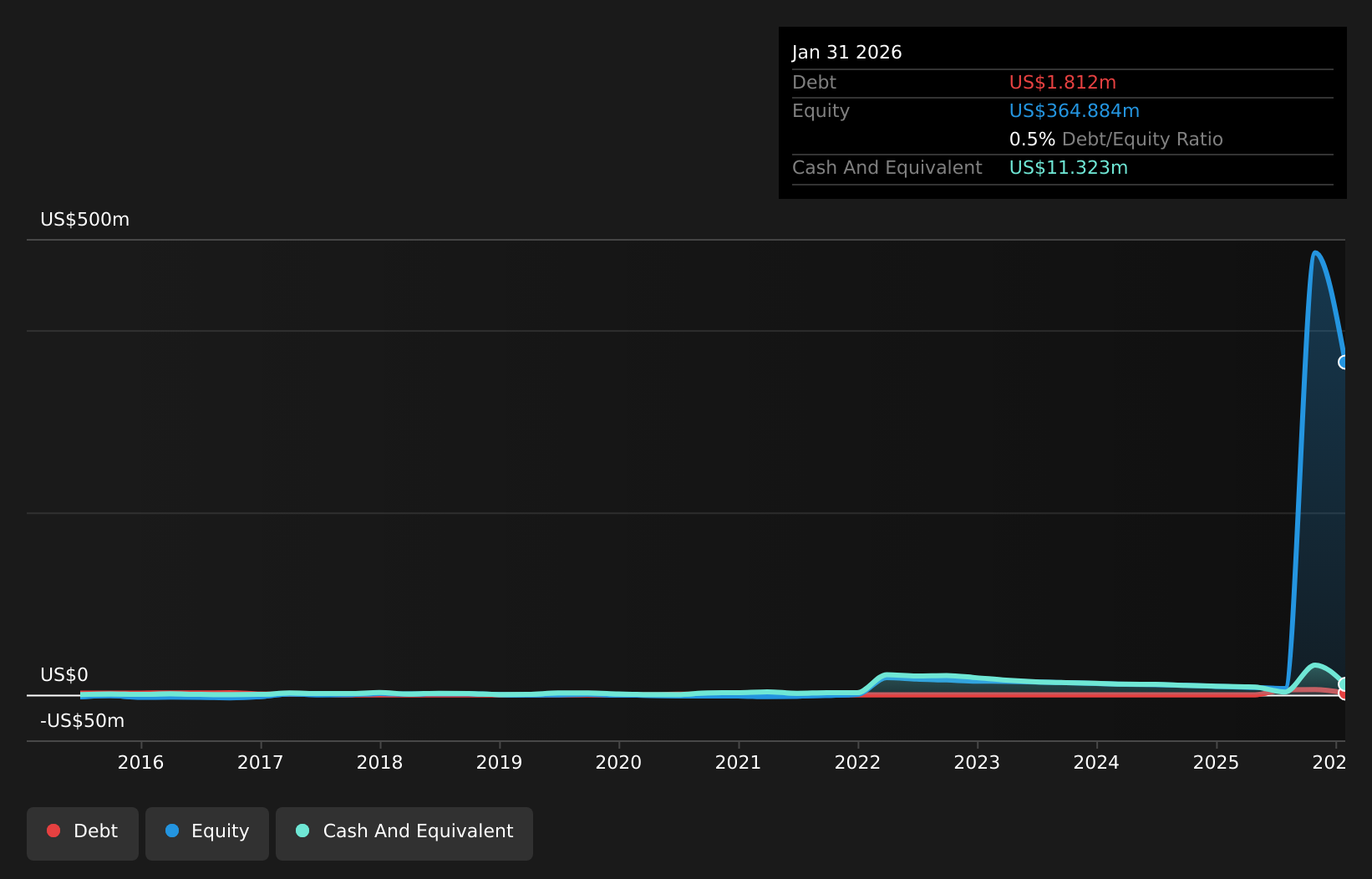Click the 2019 x-axis label

tap(500, 763)
